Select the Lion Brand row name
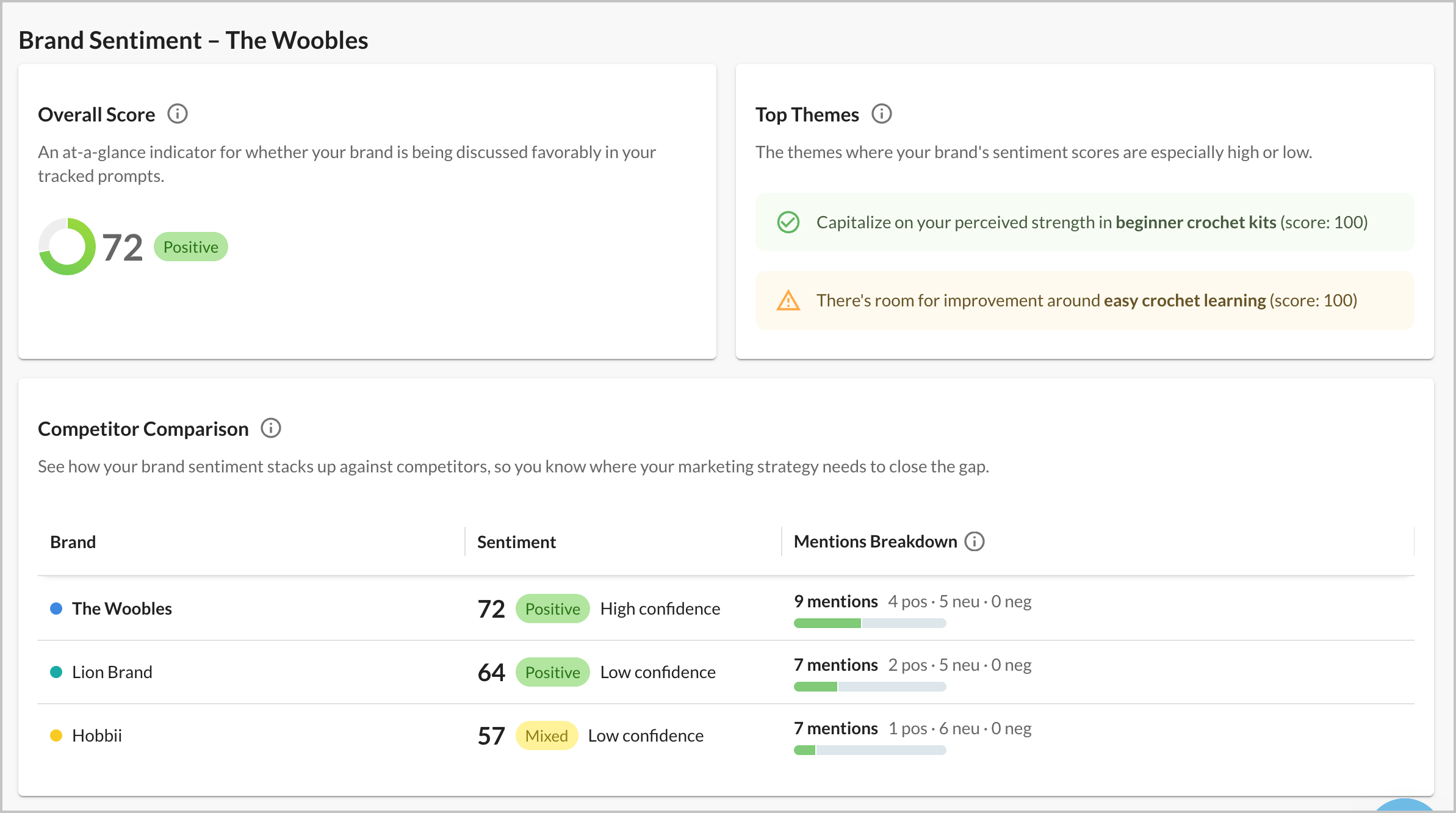1456x813 pixels. click(112, 672)
